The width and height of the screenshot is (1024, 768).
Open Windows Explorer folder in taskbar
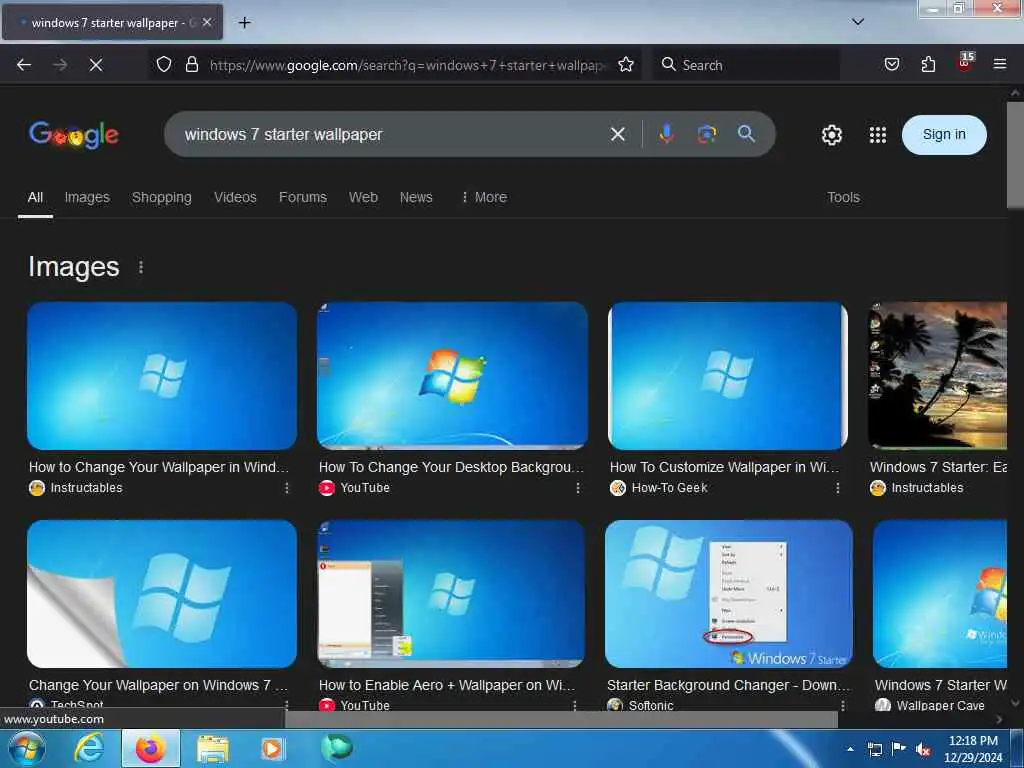click(x=213, y=748)
